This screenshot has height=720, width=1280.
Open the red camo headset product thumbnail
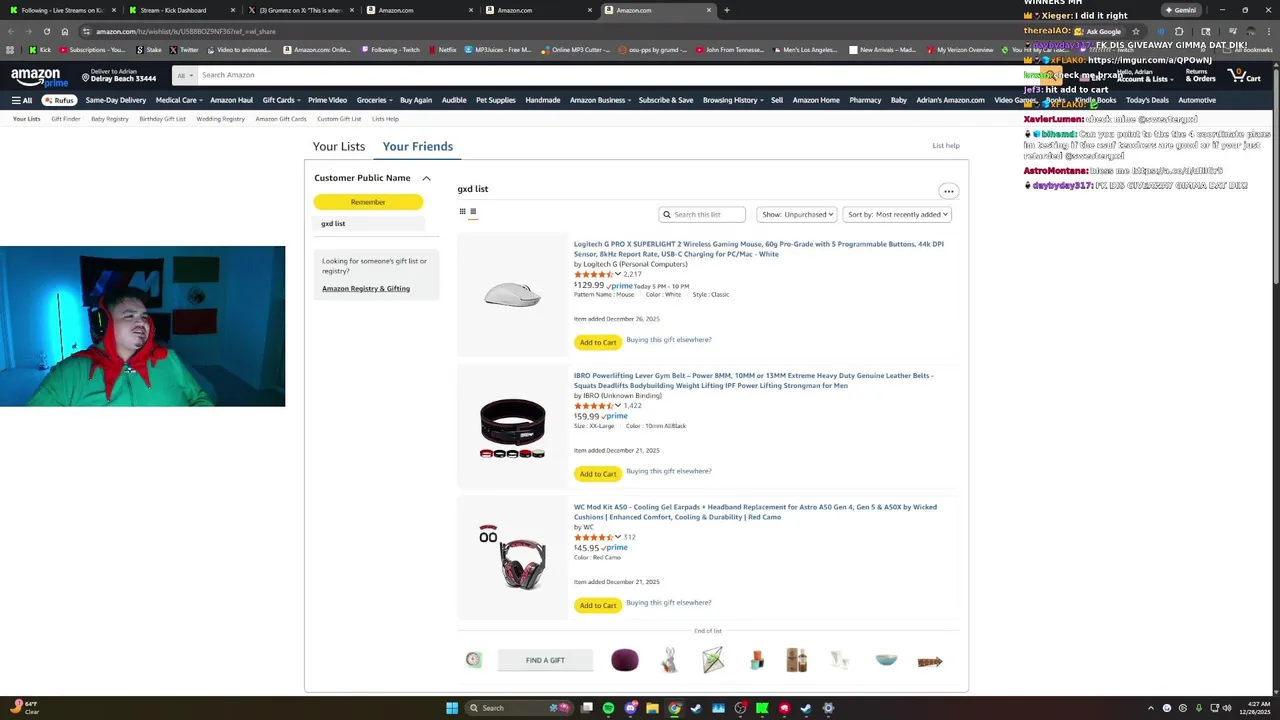pos(512,557)
